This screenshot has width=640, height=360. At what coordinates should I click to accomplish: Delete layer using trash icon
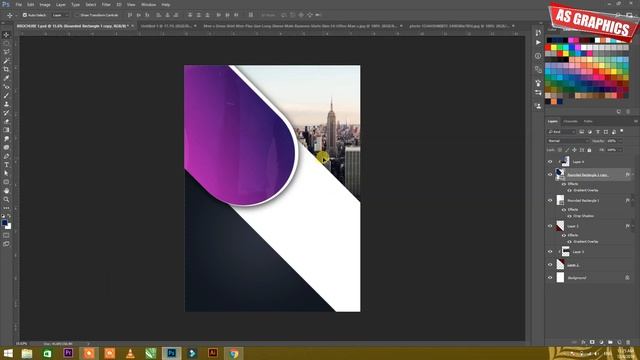[x=628, y=342]
